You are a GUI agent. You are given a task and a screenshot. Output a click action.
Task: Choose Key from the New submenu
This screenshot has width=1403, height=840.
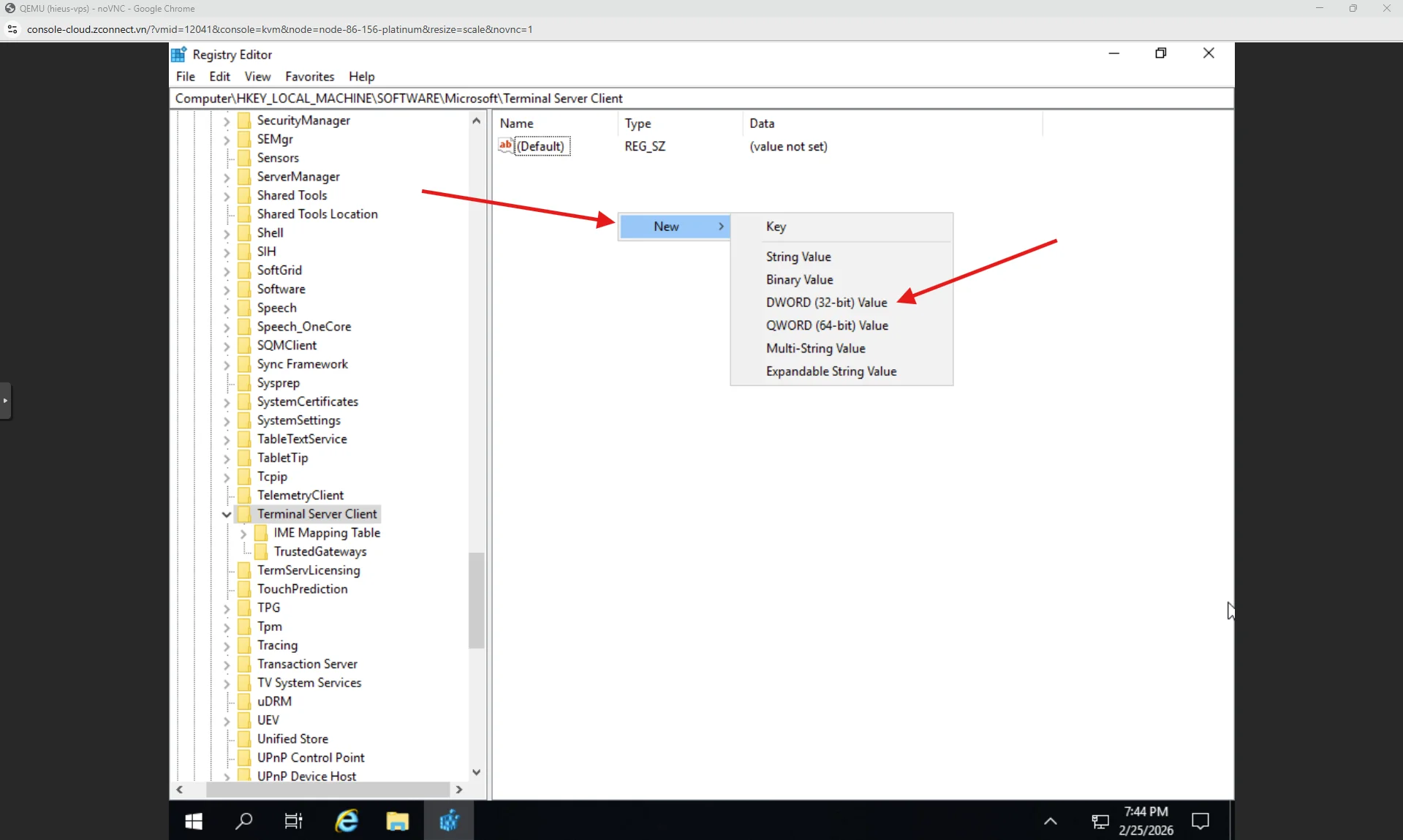[x=842, y=227]
